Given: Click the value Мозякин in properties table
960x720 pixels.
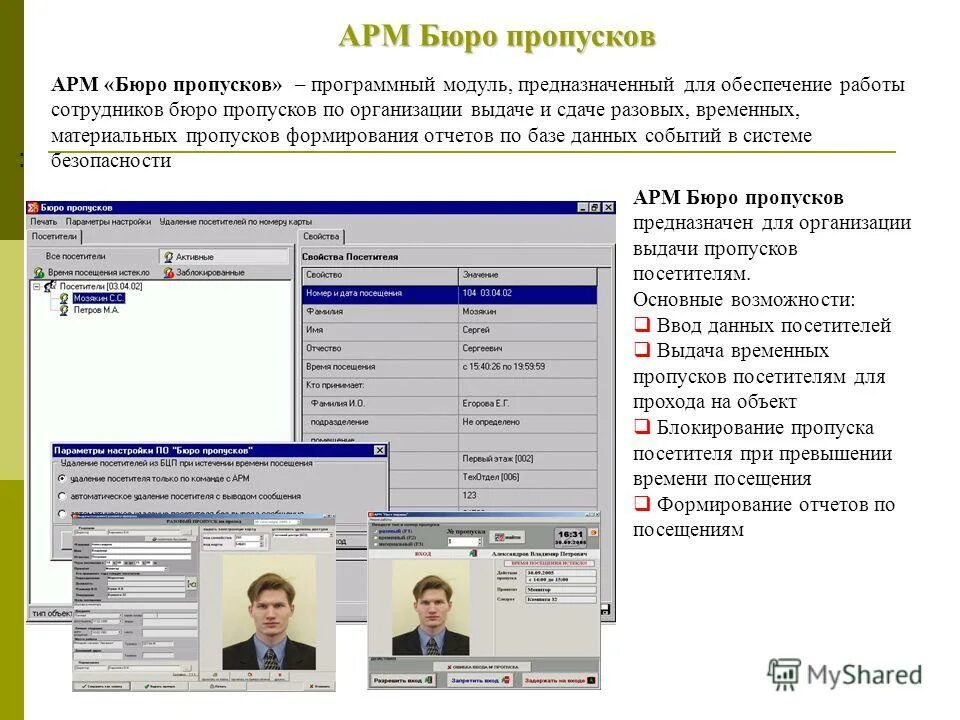Looking at the screenshot, I should (479, 312).
